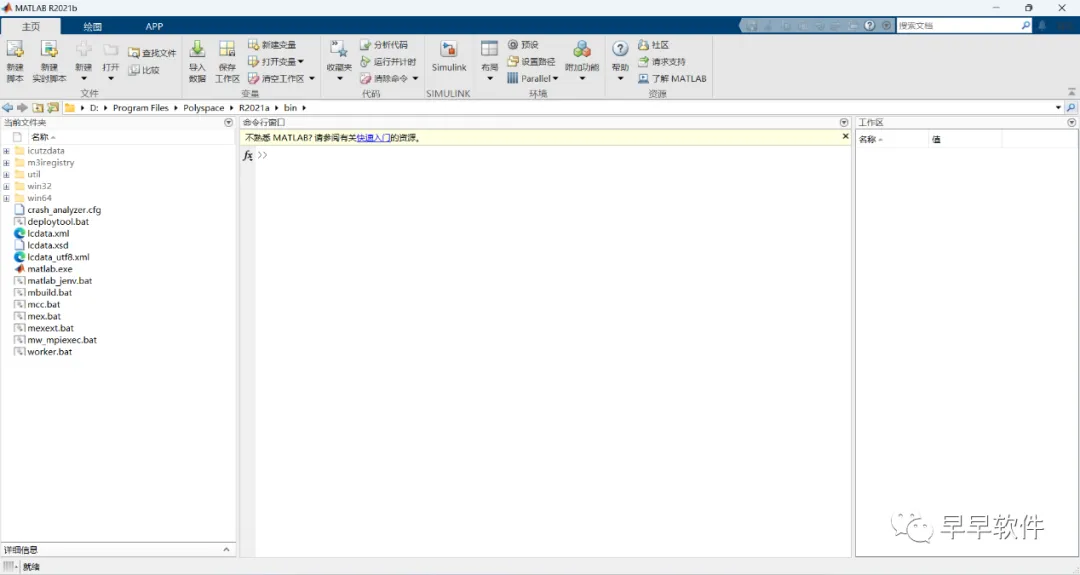Open the command window actions menu
This screenshot has width=1080, height=575.
click(x=844, y=123)
